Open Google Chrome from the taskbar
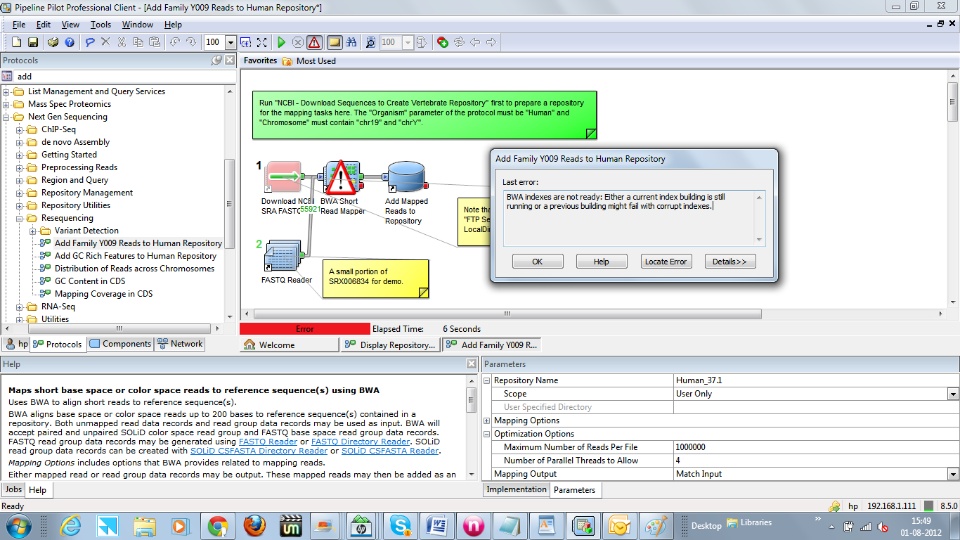Screen dimensions: 960x540 217,525
